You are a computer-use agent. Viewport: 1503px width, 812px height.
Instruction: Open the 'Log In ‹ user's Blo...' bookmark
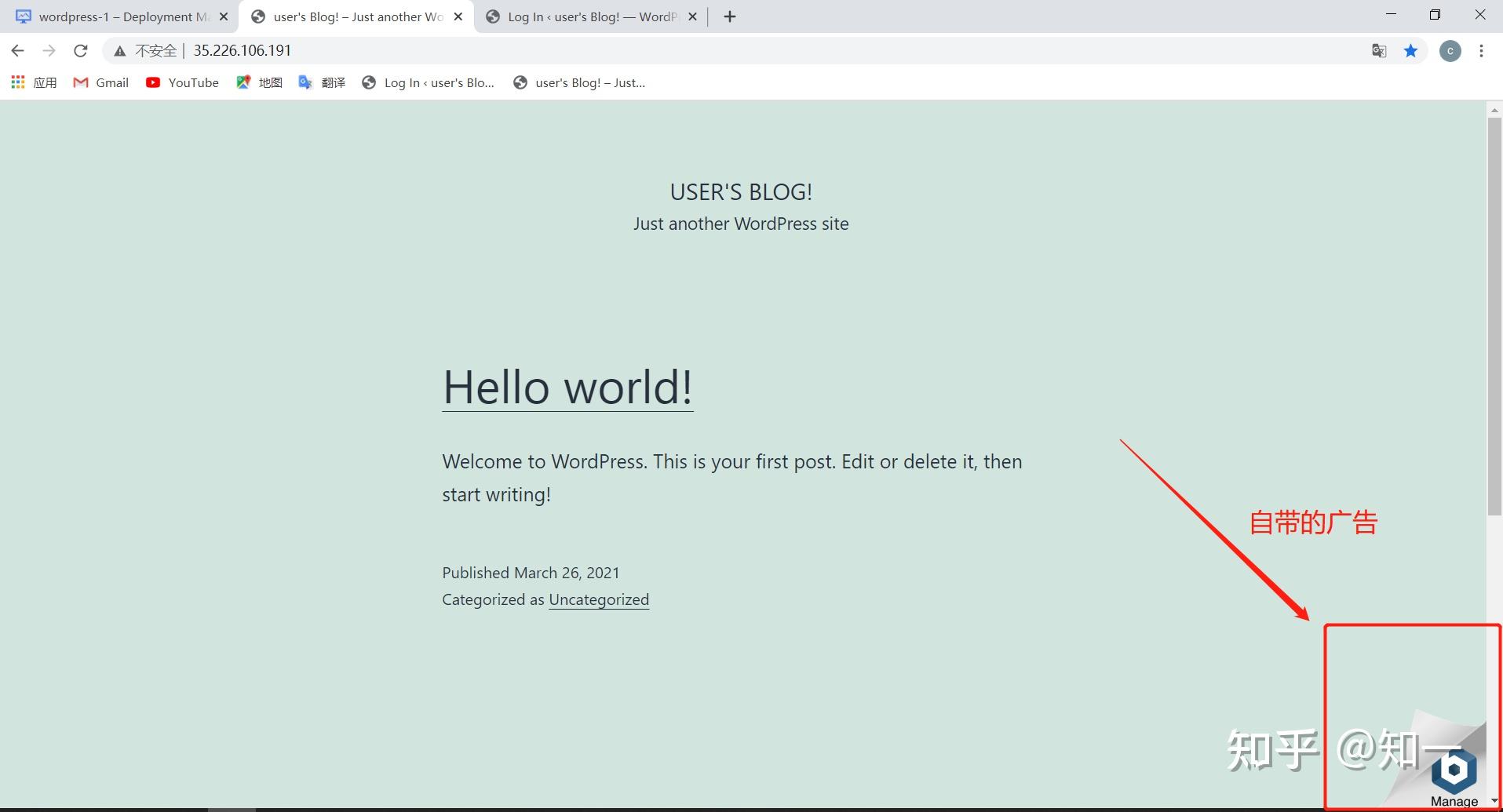click(x=428, y=82)
